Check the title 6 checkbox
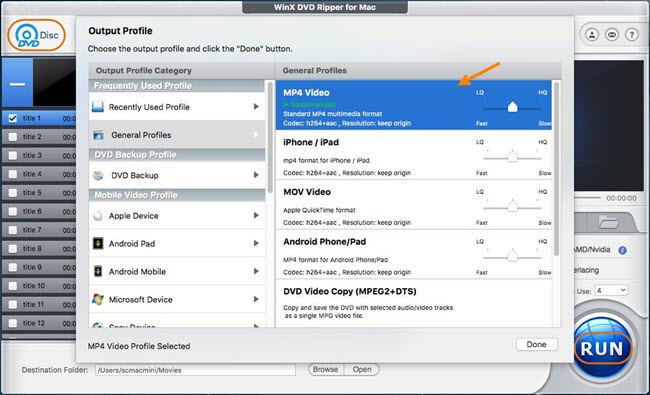The height and width of the screenshot is (395, 650). [13, 211]
